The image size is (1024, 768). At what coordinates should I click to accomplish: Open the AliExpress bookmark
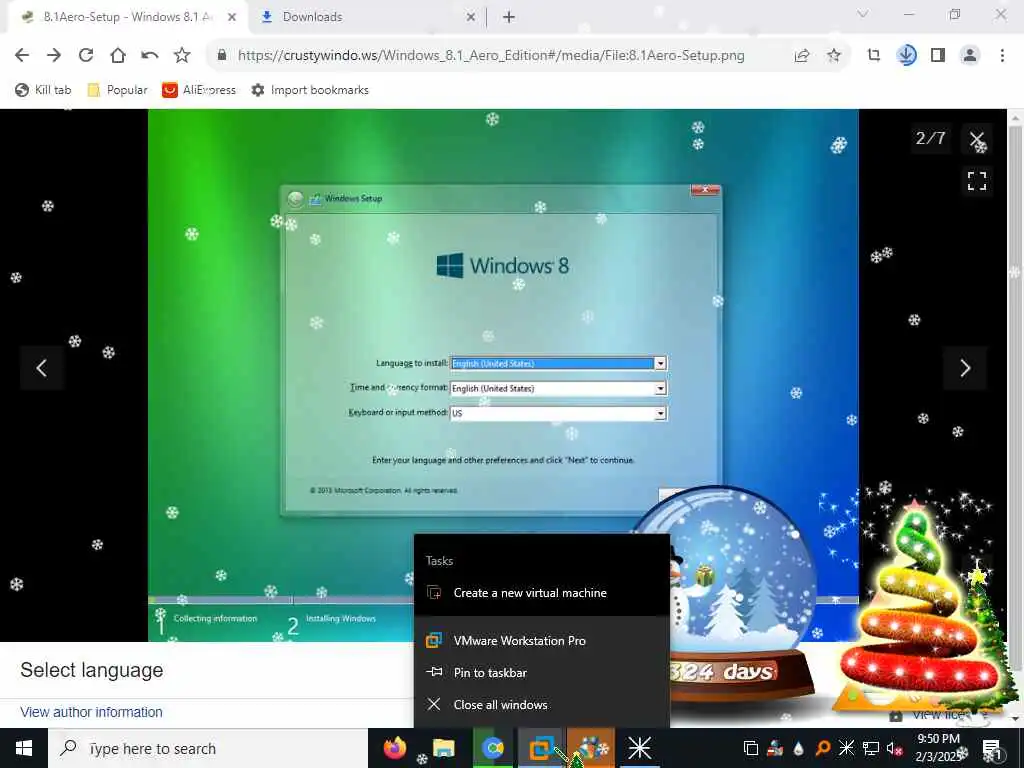pos(199,90)
